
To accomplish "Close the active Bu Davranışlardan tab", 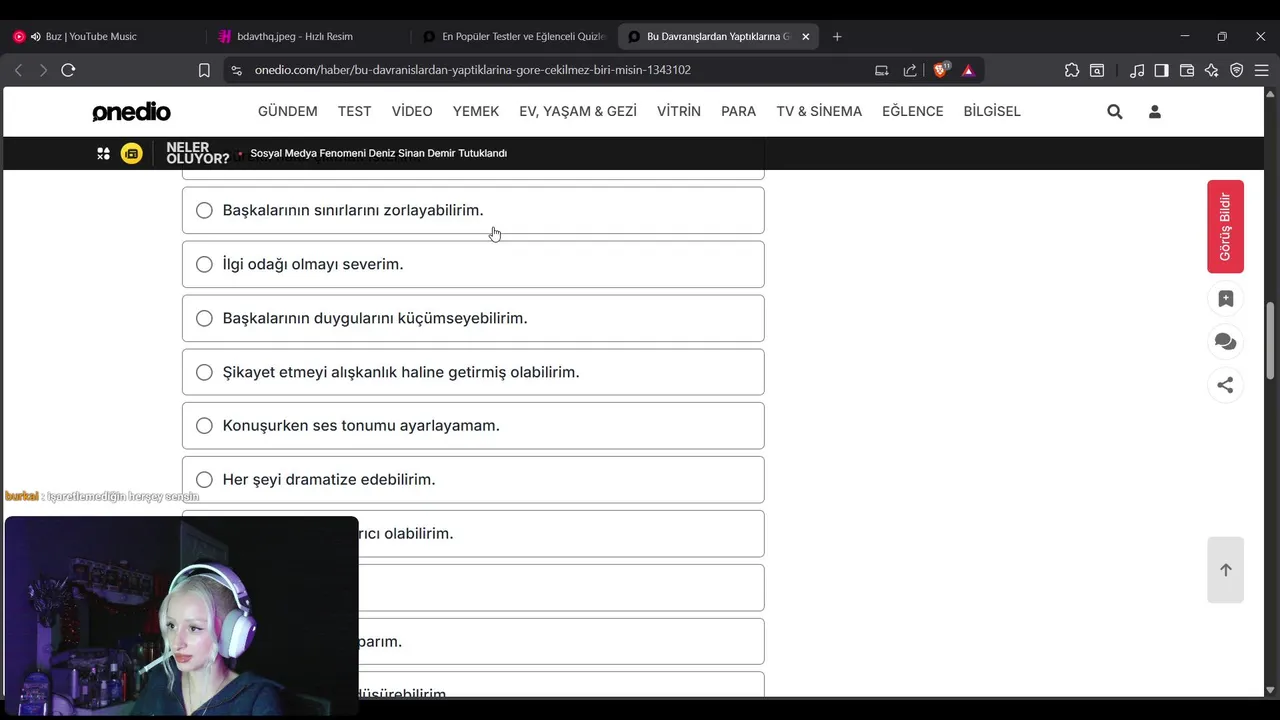I will point(806,36).
